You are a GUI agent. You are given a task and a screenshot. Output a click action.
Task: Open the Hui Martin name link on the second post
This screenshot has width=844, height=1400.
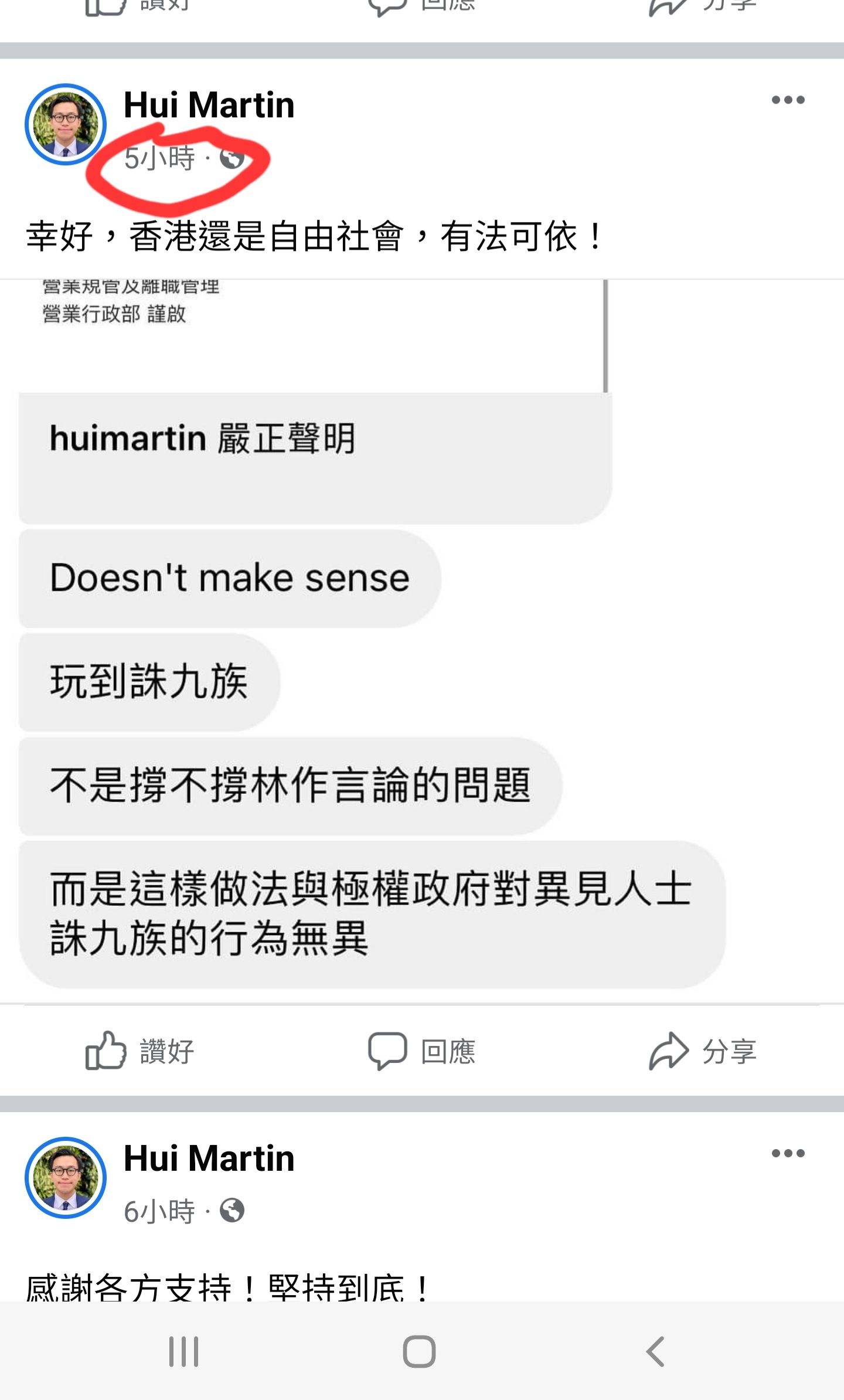pos(209,1158)
